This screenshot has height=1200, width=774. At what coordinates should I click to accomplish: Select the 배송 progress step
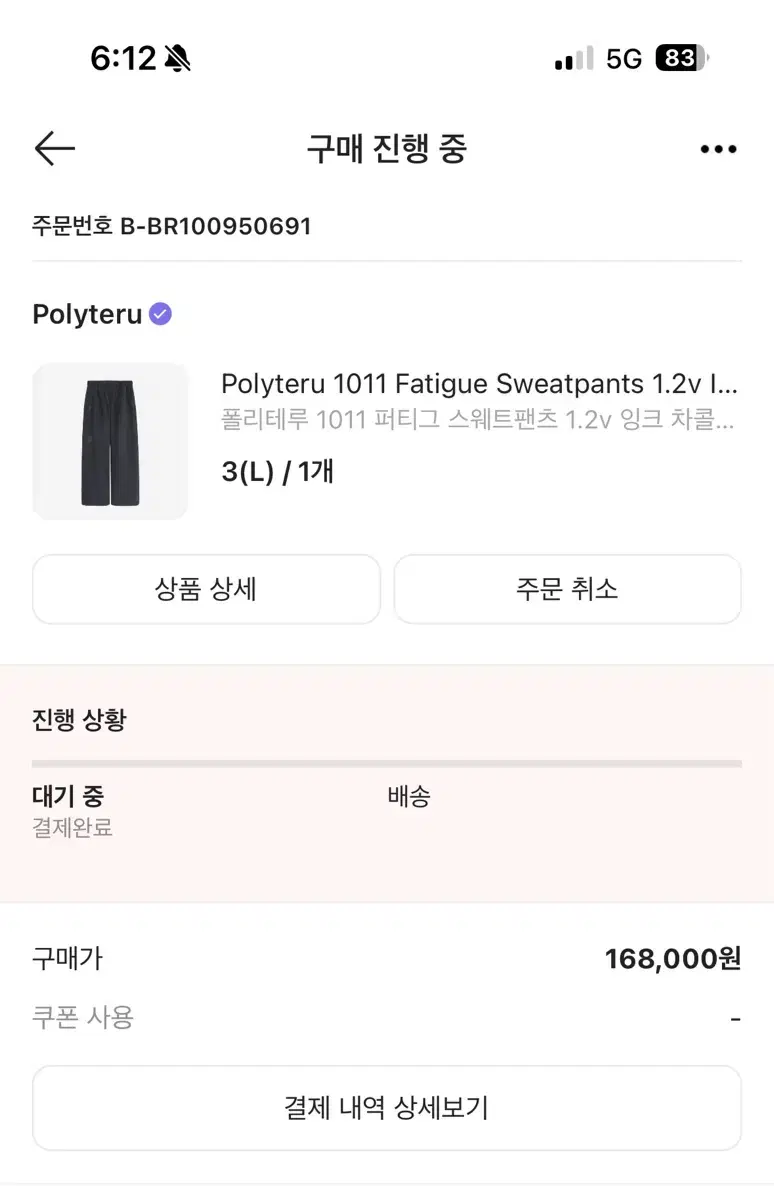[x=409, y=796]
